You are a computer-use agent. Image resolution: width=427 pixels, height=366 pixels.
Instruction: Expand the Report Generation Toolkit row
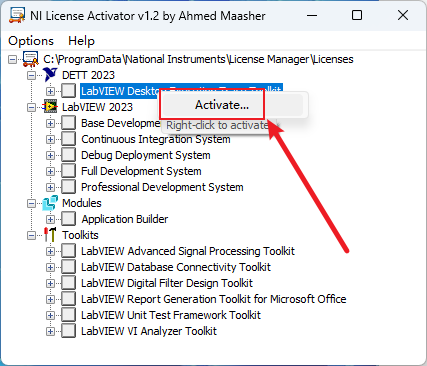point(50,299)
